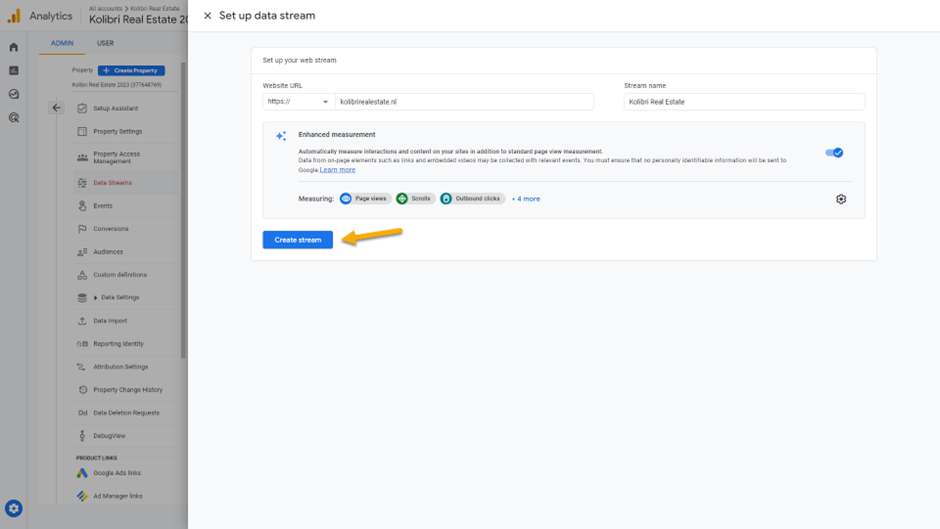Click the admin column scrollbar
This screenshot has width=940, height=529.
point(183,210)
